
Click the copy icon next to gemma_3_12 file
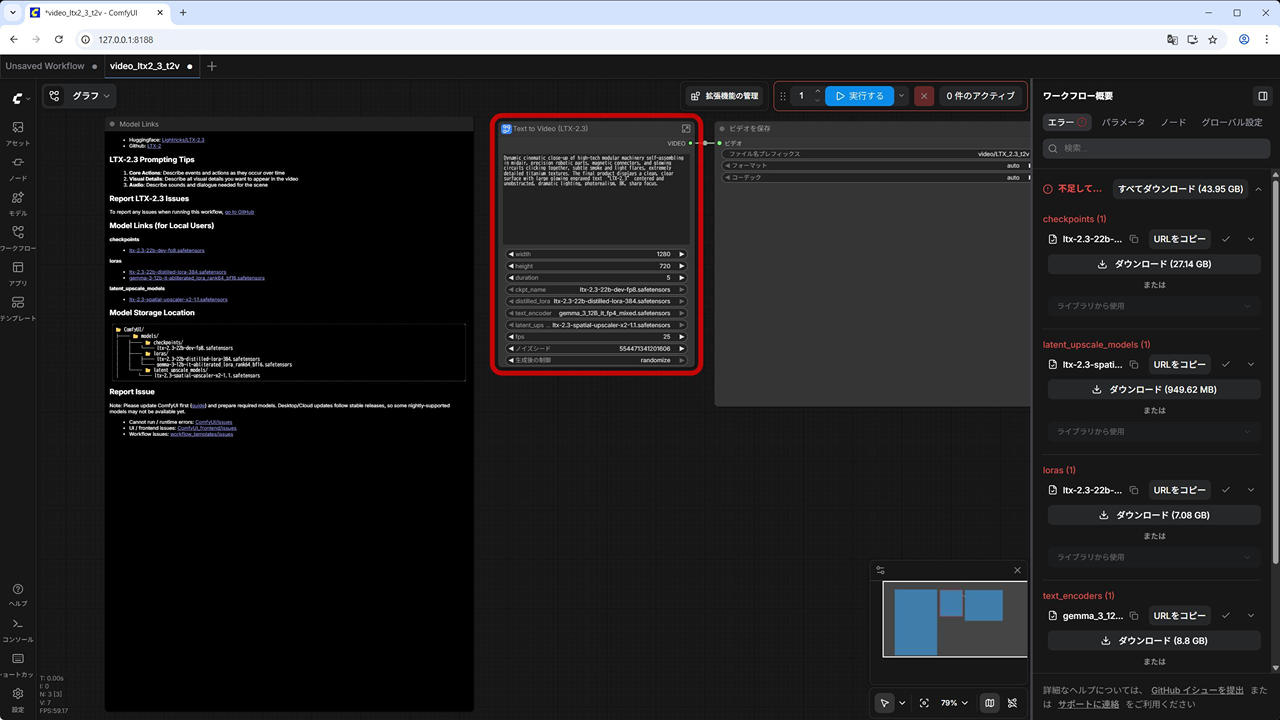point(1134,616)
